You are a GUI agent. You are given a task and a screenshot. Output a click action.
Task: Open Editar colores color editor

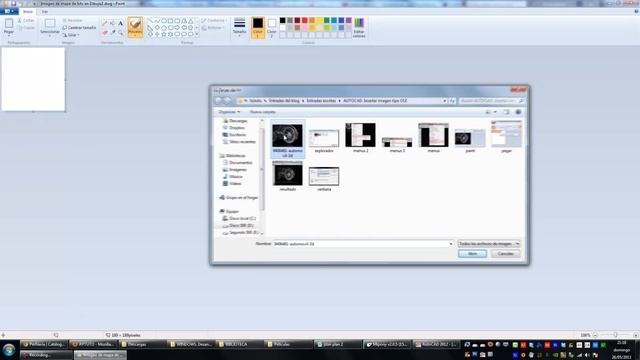click(359, 28)
